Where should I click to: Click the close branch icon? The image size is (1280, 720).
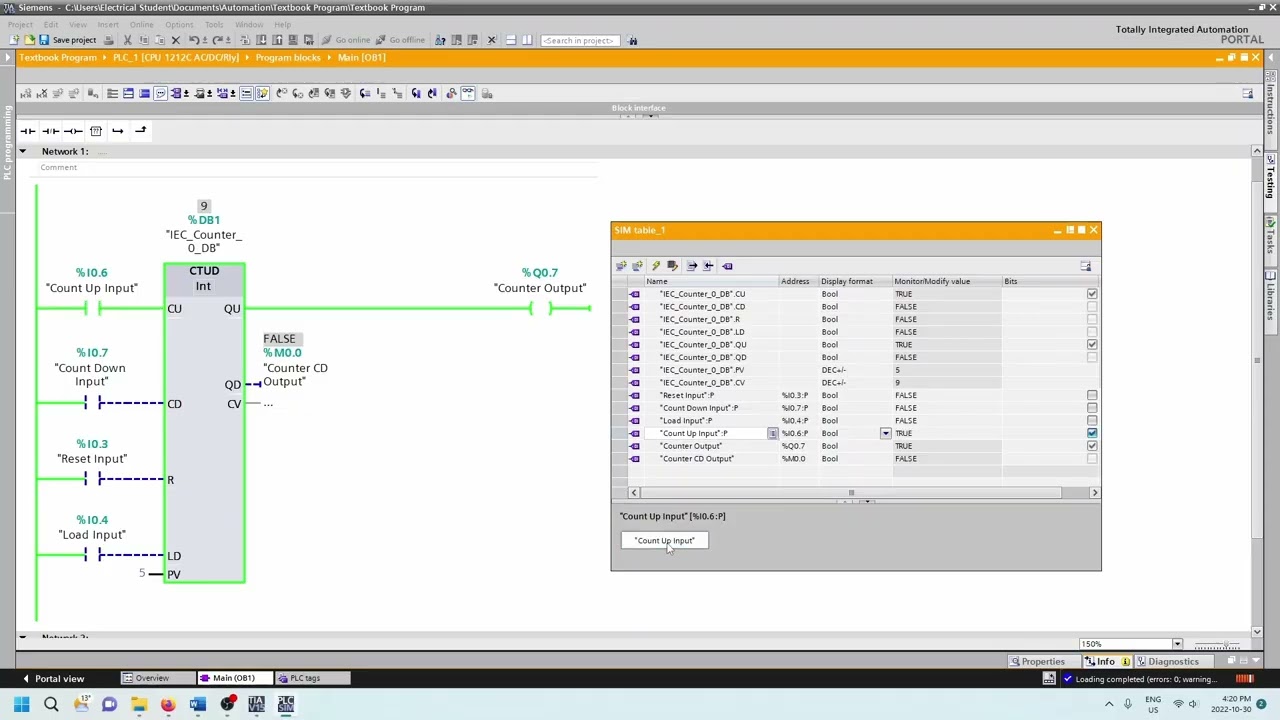click(141, 131)
